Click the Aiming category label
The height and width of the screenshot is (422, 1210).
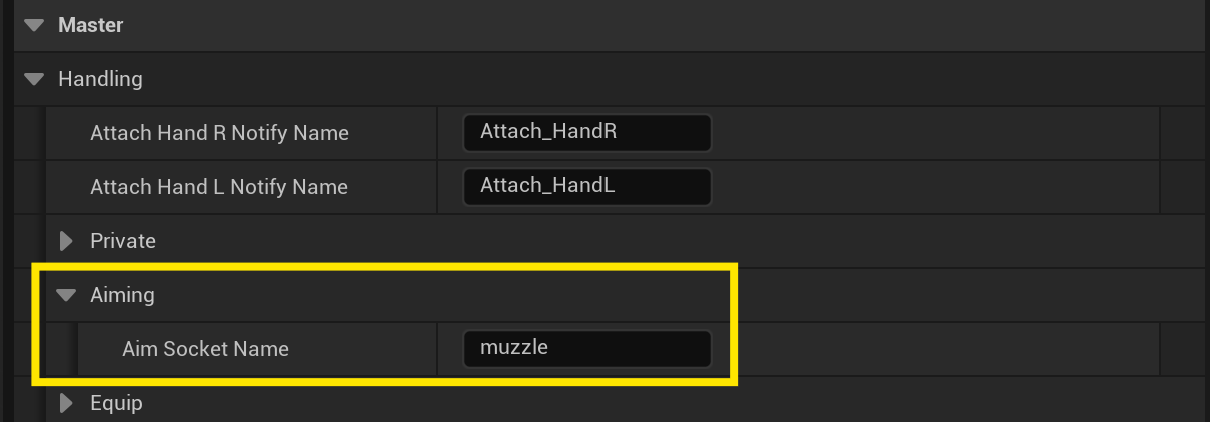point(122,295)
